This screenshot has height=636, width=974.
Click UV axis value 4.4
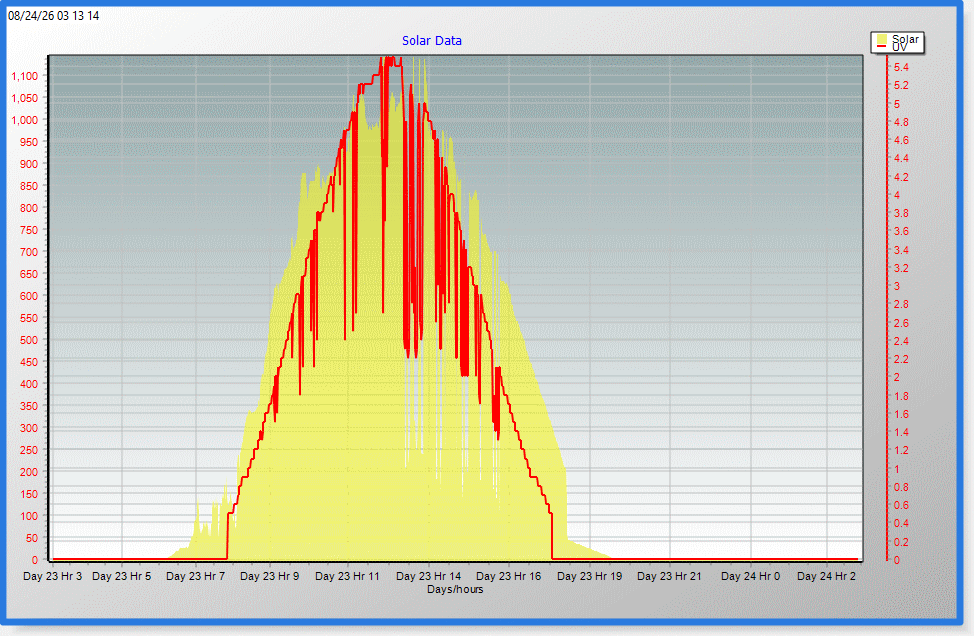(901, 158)
